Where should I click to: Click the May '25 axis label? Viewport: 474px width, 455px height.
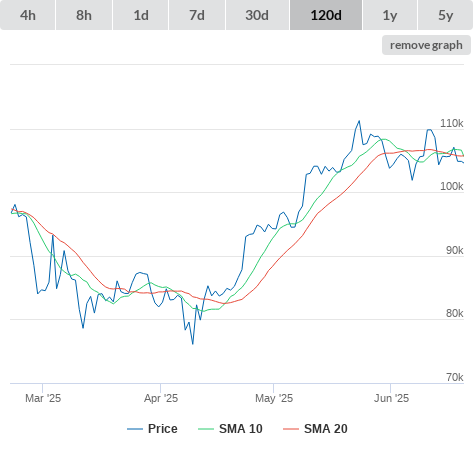click(274, 398)
